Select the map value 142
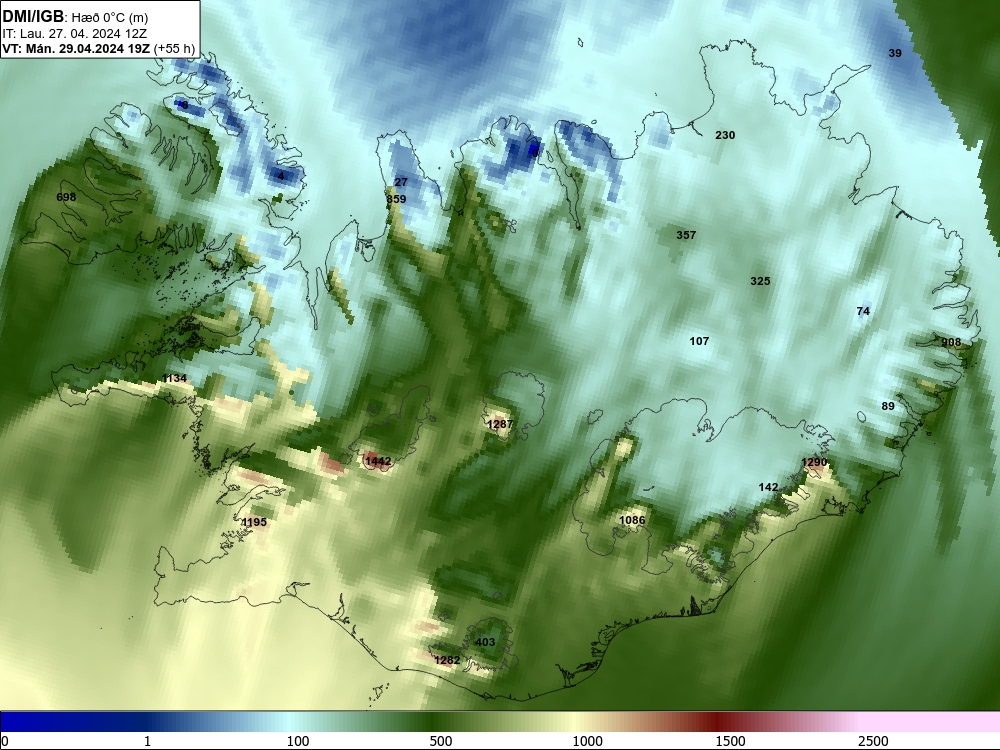 (768, 487)
